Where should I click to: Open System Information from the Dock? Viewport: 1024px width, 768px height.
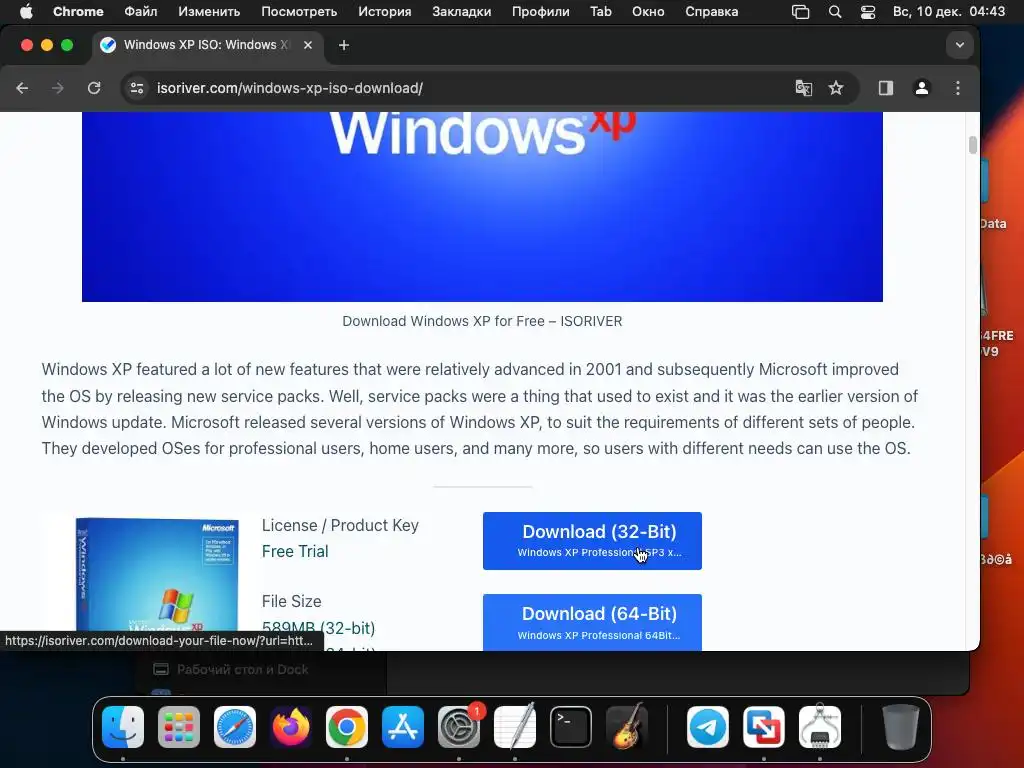click(x=820, y=727)
